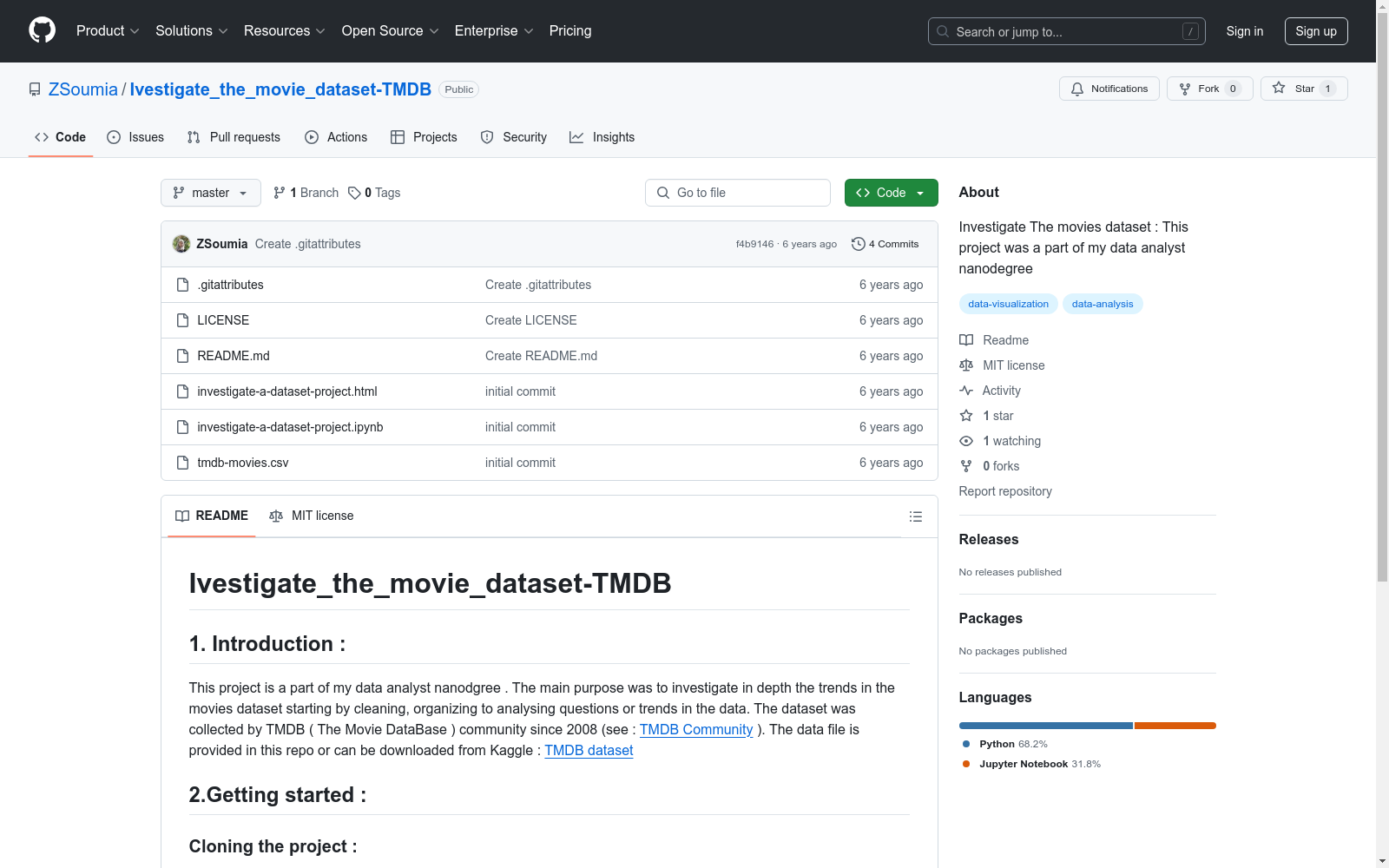Open the GitHub home logo
Image resolution: width=1389 pixels, height=868 pixels.
tap(42, 30)
